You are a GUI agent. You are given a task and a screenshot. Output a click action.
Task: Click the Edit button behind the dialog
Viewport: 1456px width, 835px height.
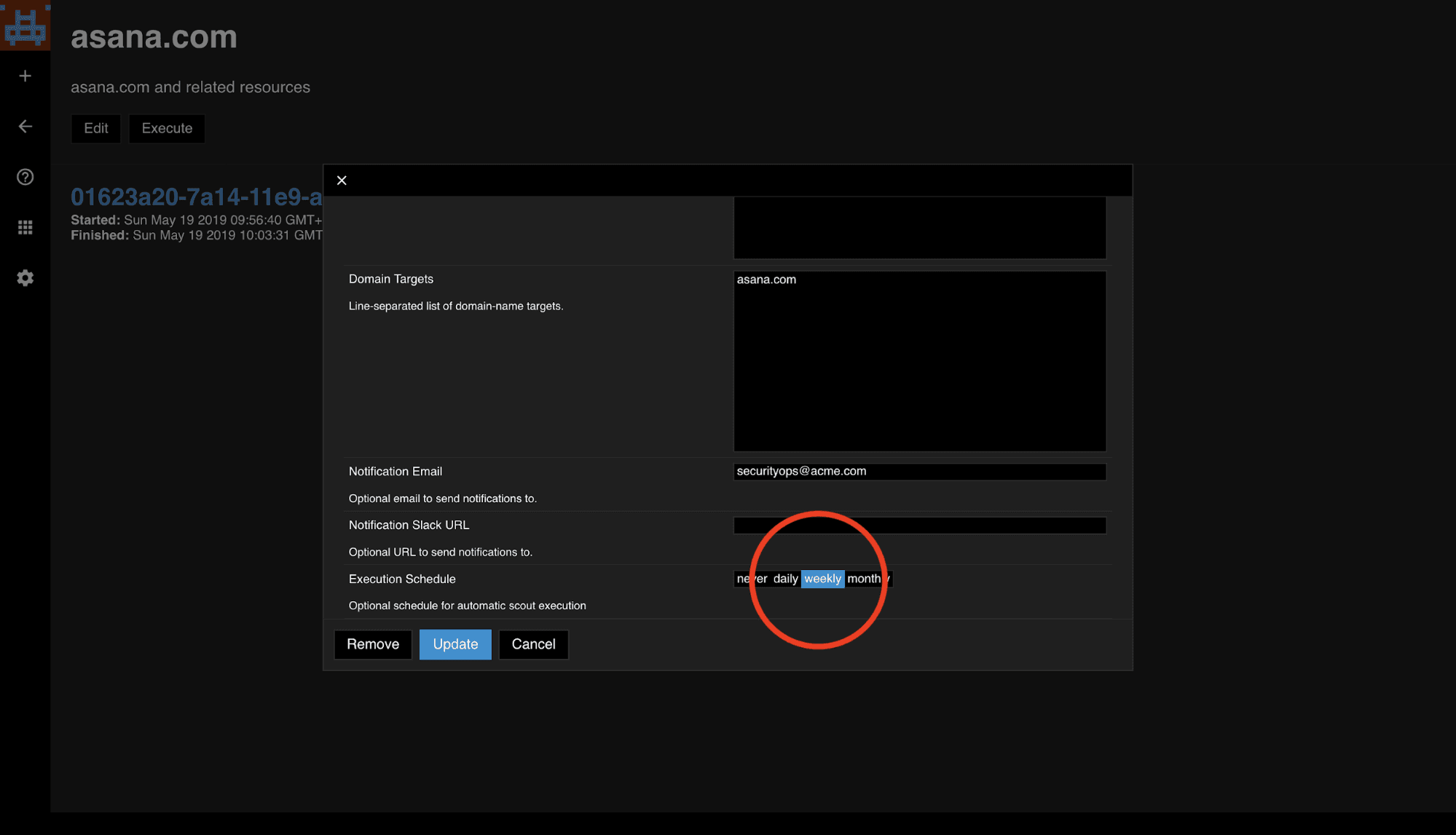(x=96, y=129)
